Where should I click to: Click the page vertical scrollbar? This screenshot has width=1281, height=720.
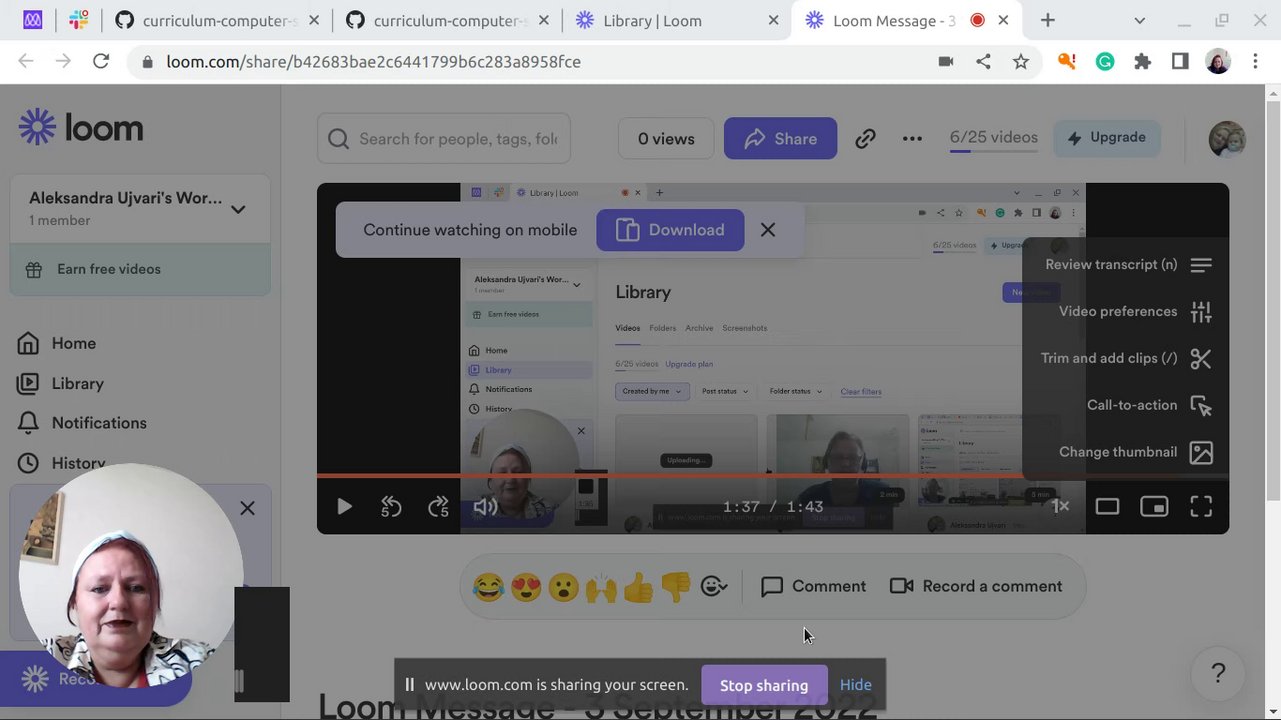[x=1273, y=300]
